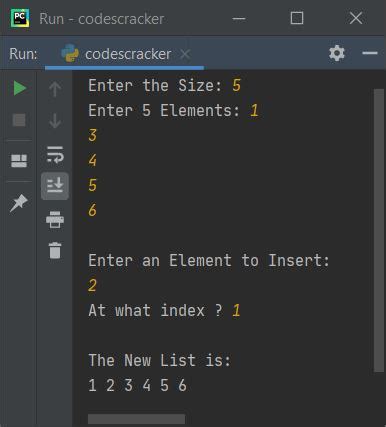
Task: Click the Print console output icon
Action: tap(55, 219)
